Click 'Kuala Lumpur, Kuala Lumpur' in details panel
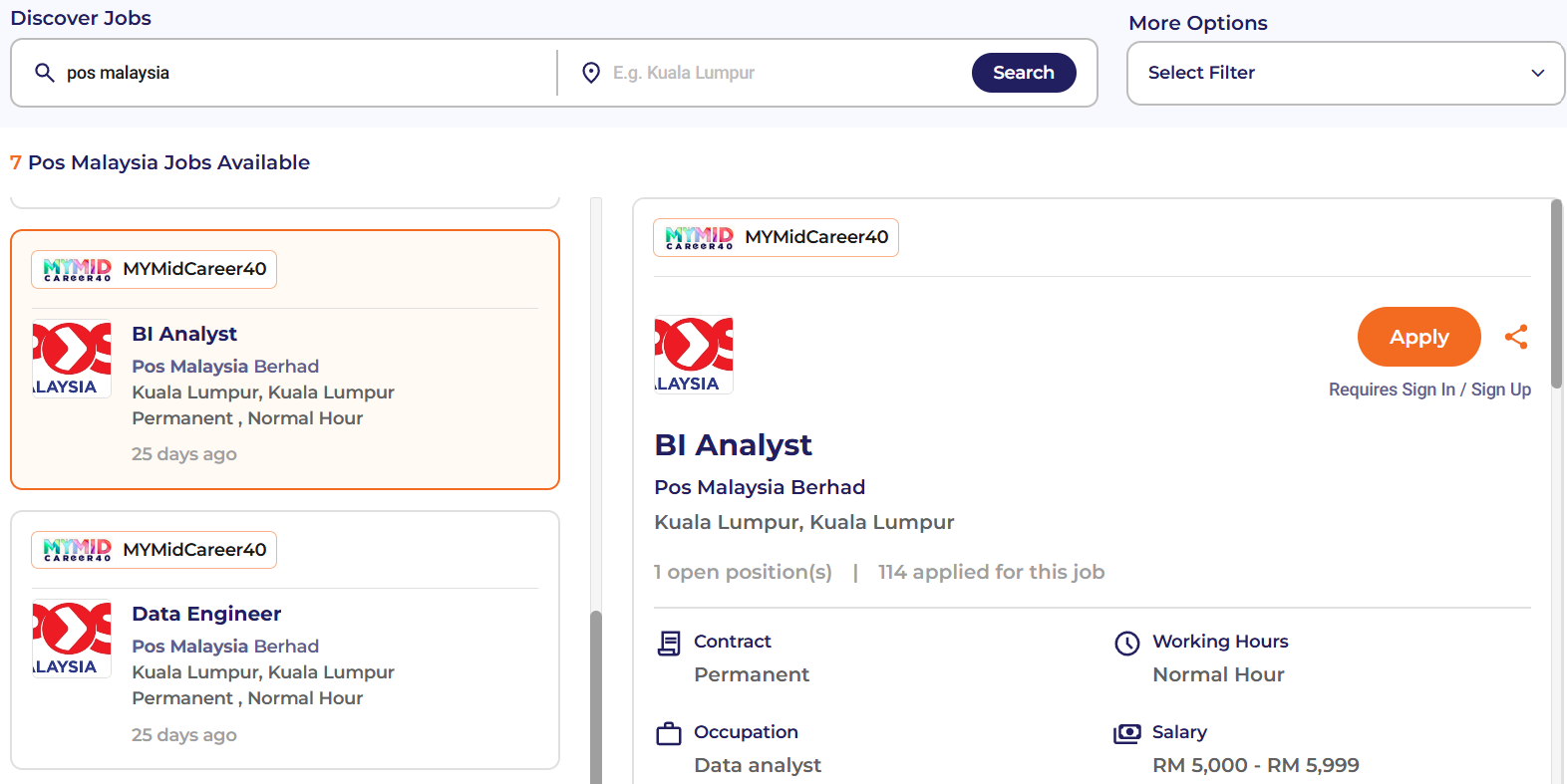Viewport: 1567px width, 784px height. (804, 522)
